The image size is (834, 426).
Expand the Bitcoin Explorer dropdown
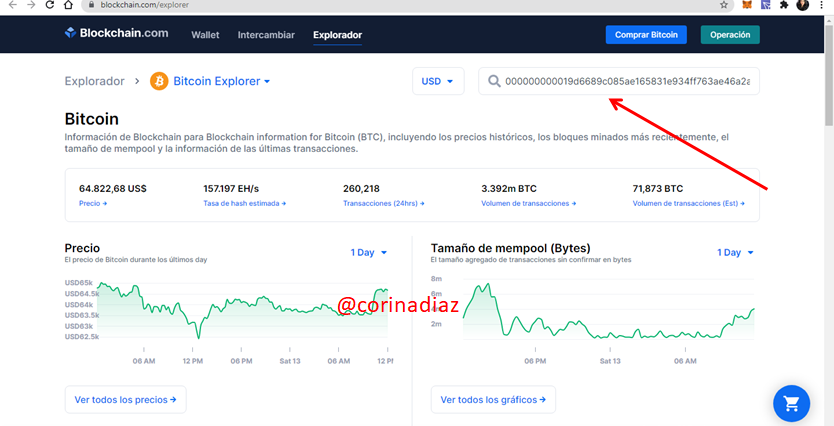point(222,81)
